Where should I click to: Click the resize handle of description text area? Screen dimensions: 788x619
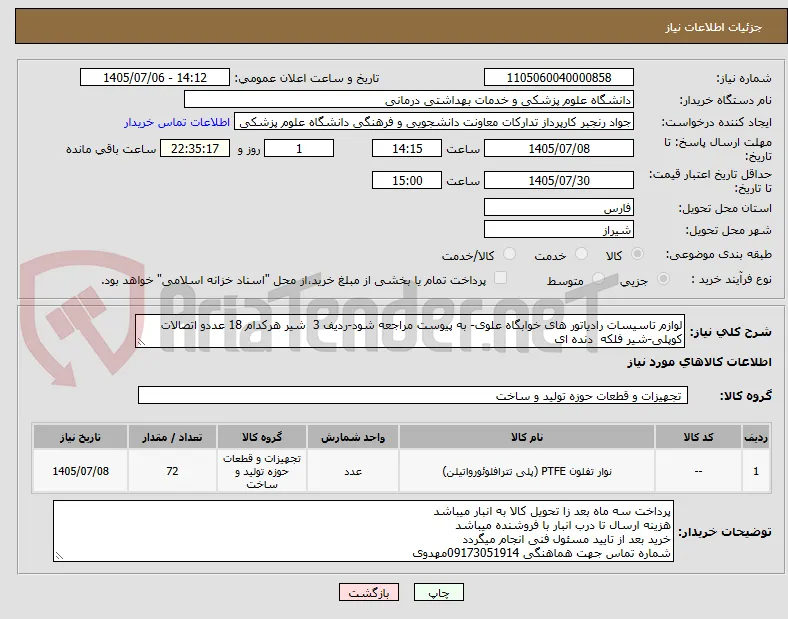(x=141, y=342)
